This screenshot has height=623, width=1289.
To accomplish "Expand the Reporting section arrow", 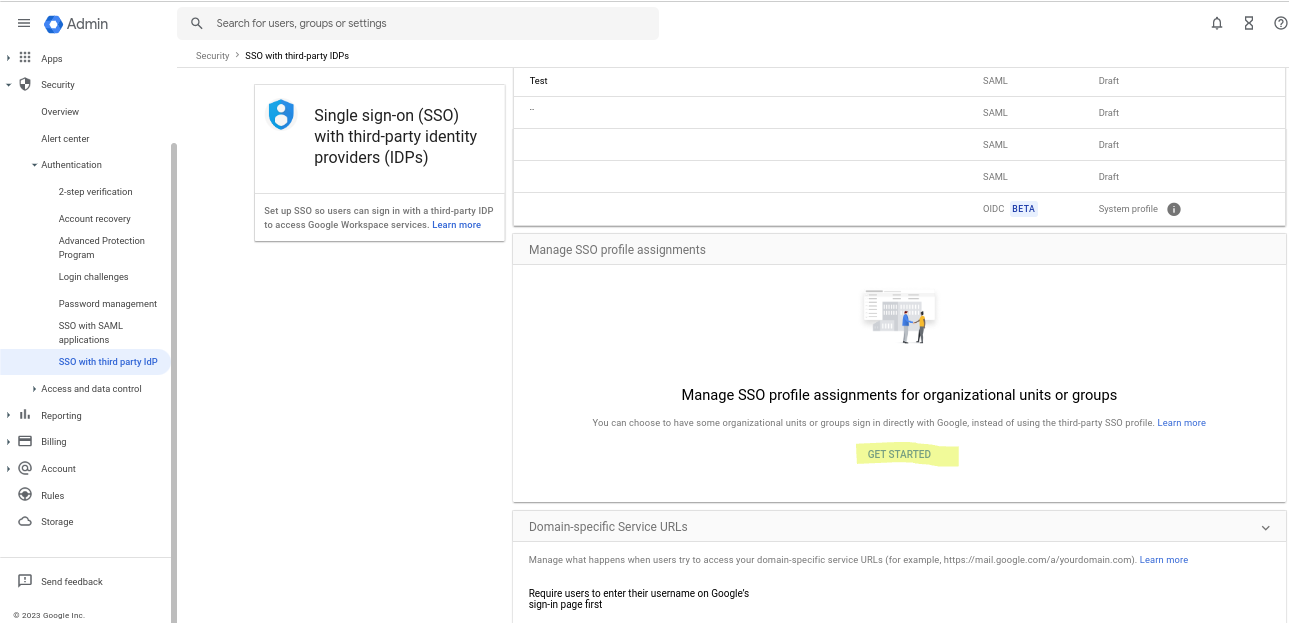I will click(8, 415).
